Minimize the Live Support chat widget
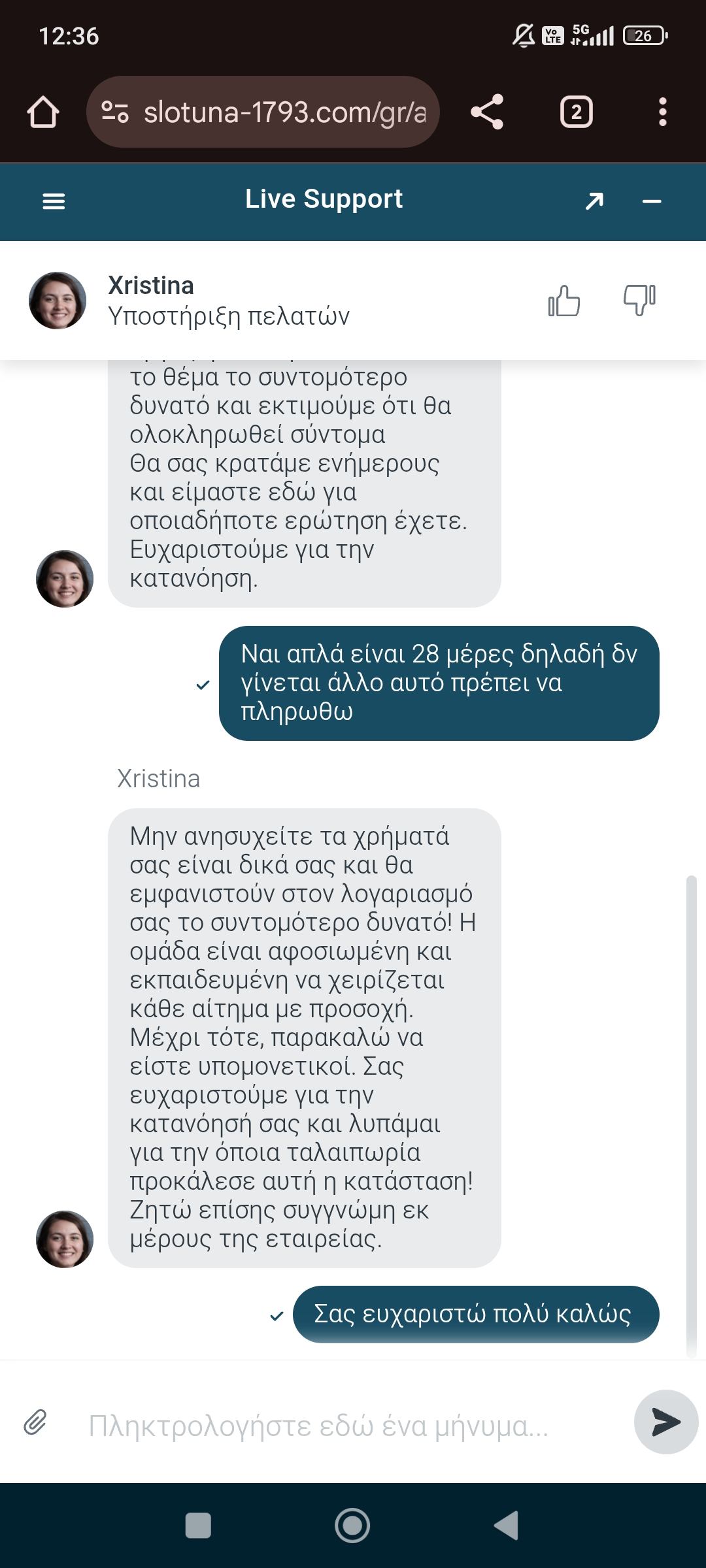 [652, 201]
